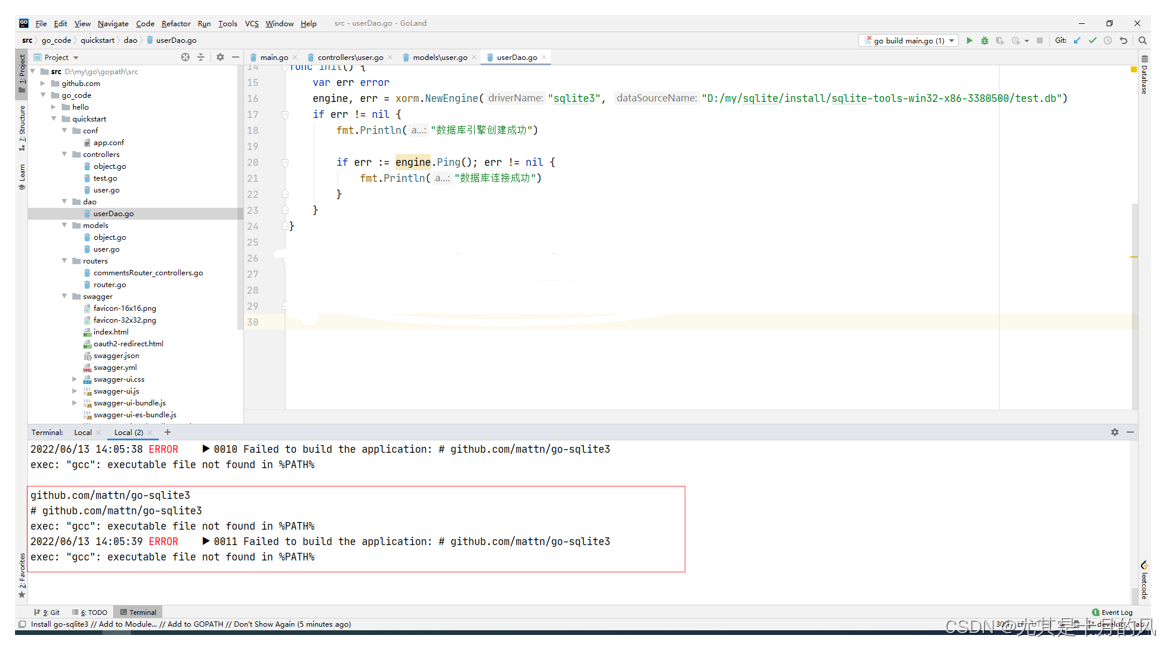1172x647 pixels.
Task: Open the File menu
Action: click(x=41, y=23)
